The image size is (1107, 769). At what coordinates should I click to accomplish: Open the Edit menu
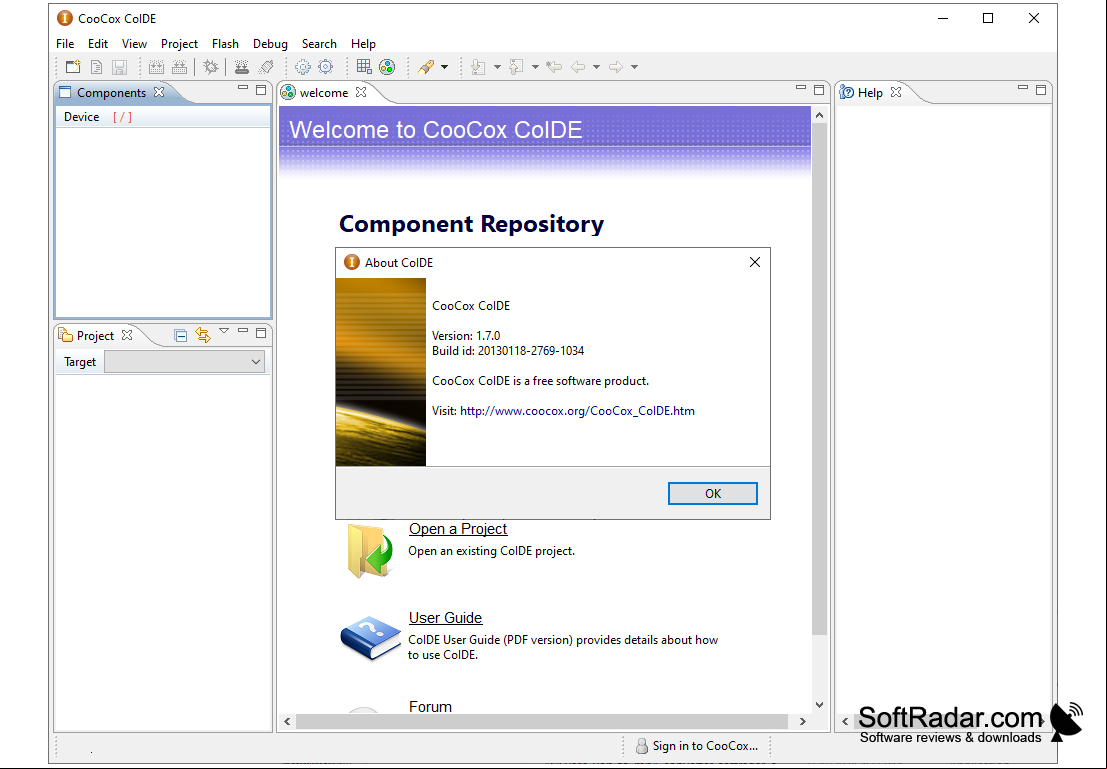pos(97,44)
